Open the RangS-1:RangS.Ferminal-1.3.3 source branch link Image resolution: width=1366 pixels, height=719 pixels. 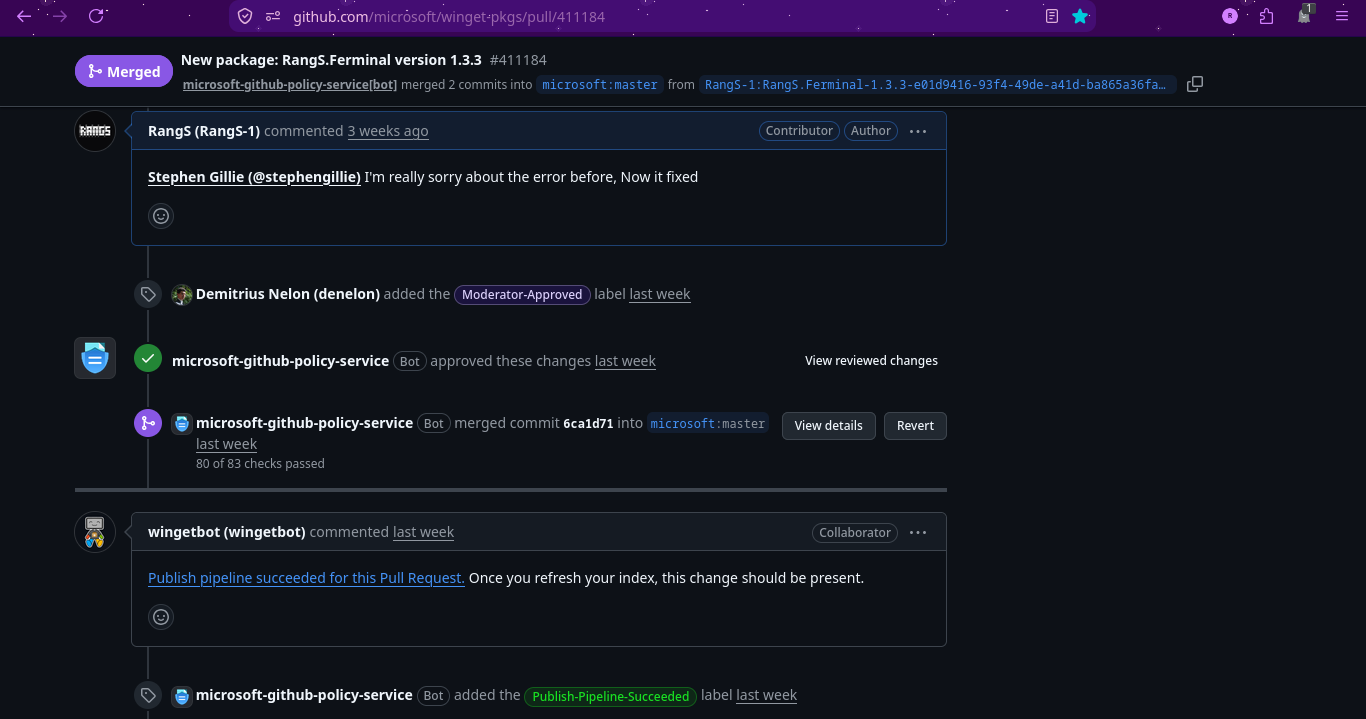937,85
